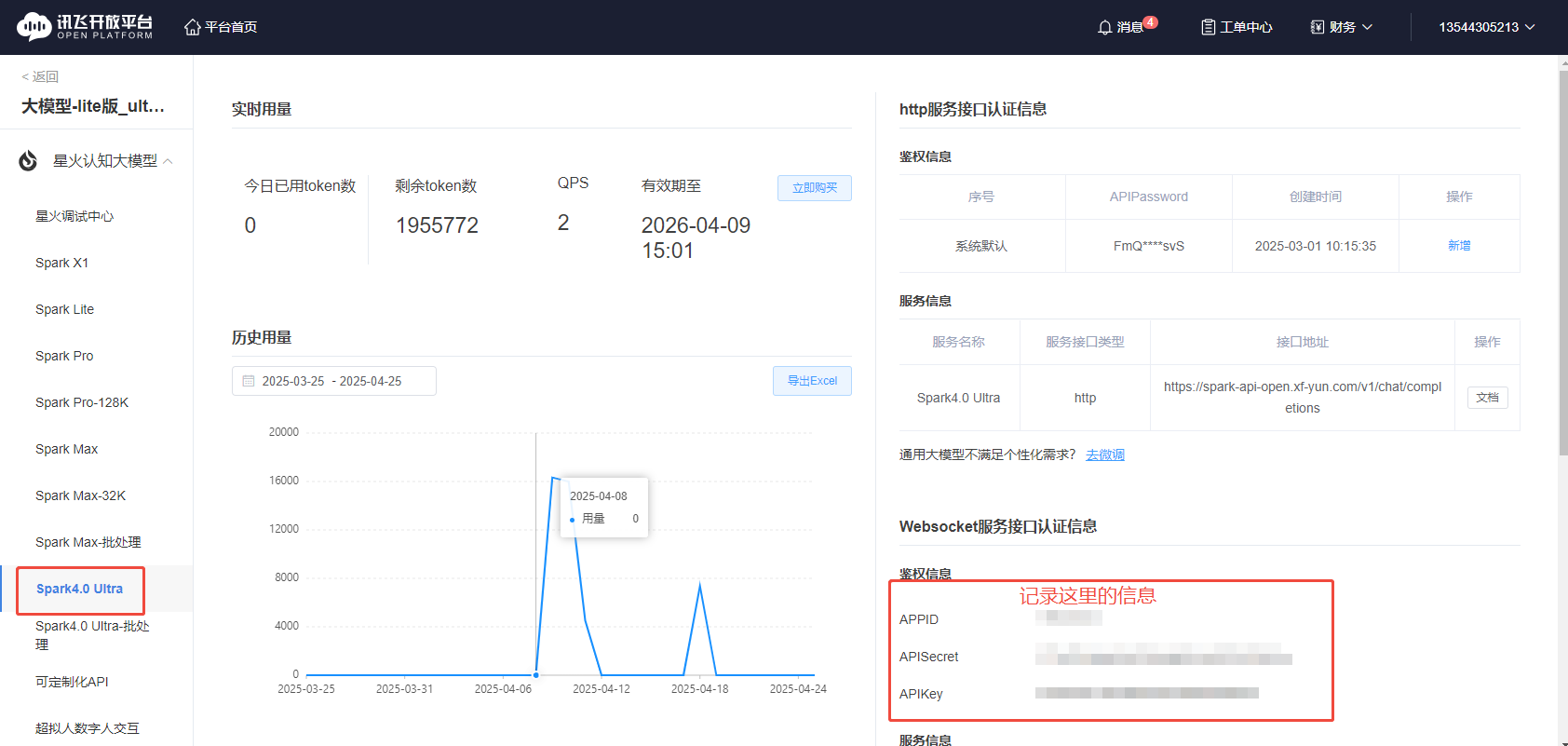Click the APIPassword value FmQ****svS
This screenshot has width=1568, height=746.
tap(1149, 246)
